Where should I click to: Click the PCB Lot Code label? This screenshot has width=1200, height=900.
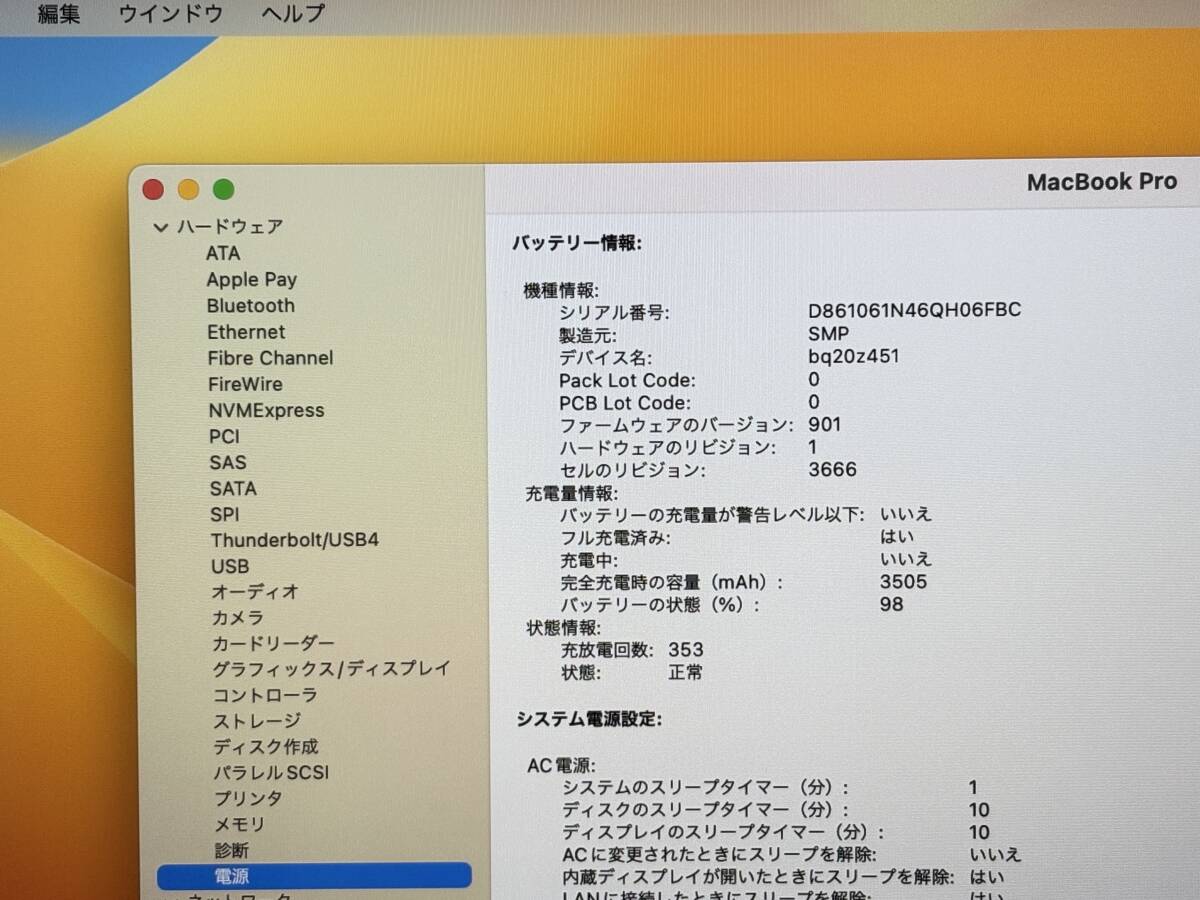pyautogui.click(x=625, y=403)
